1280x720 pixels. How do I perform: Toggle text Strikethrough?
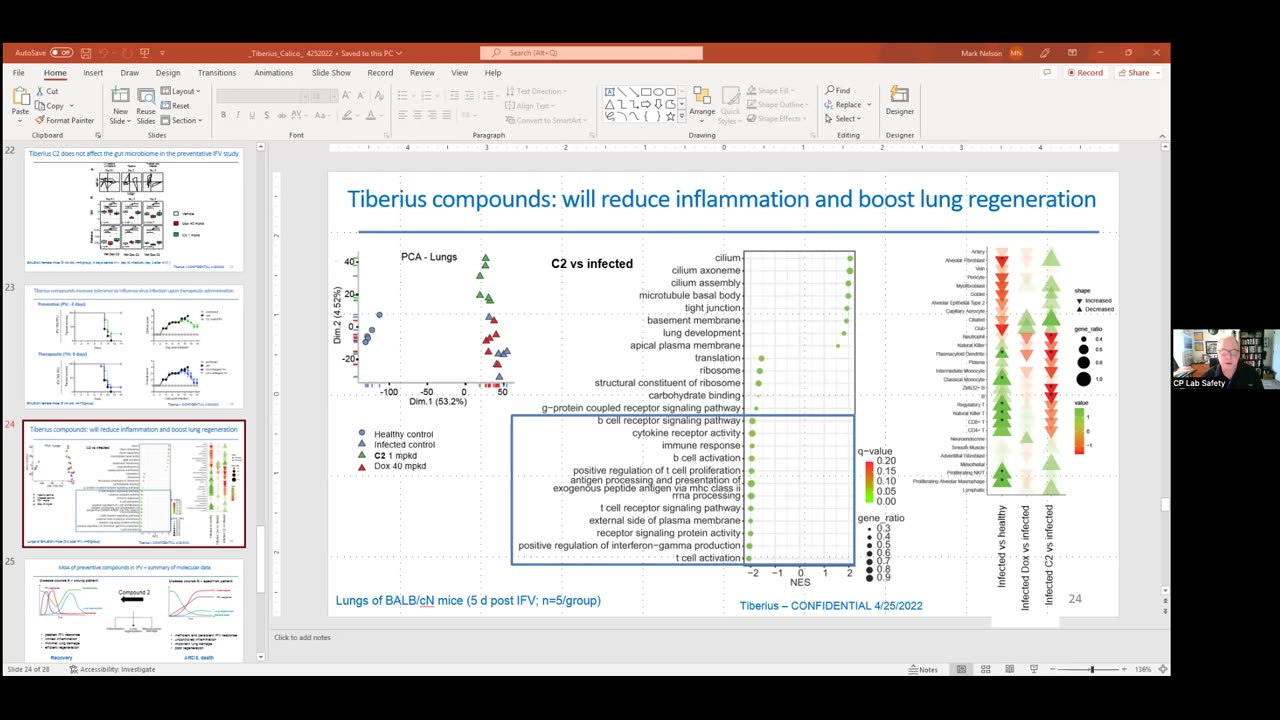tap(281, 115)
